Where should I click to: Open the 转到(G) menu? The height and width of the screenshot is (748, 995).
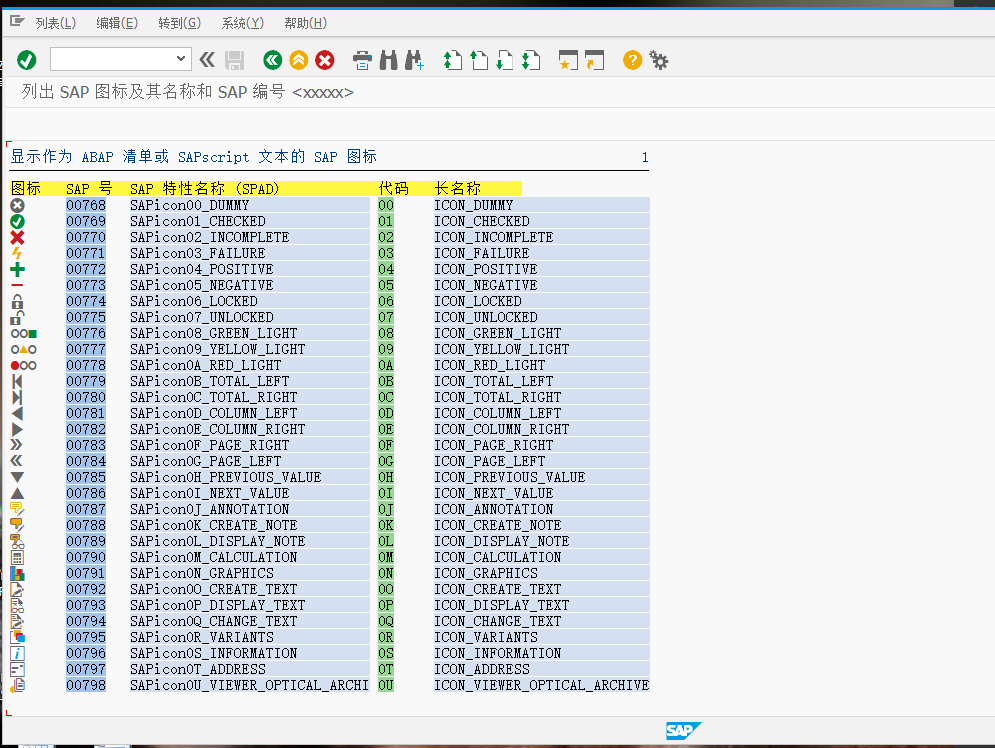click(179, 22)
